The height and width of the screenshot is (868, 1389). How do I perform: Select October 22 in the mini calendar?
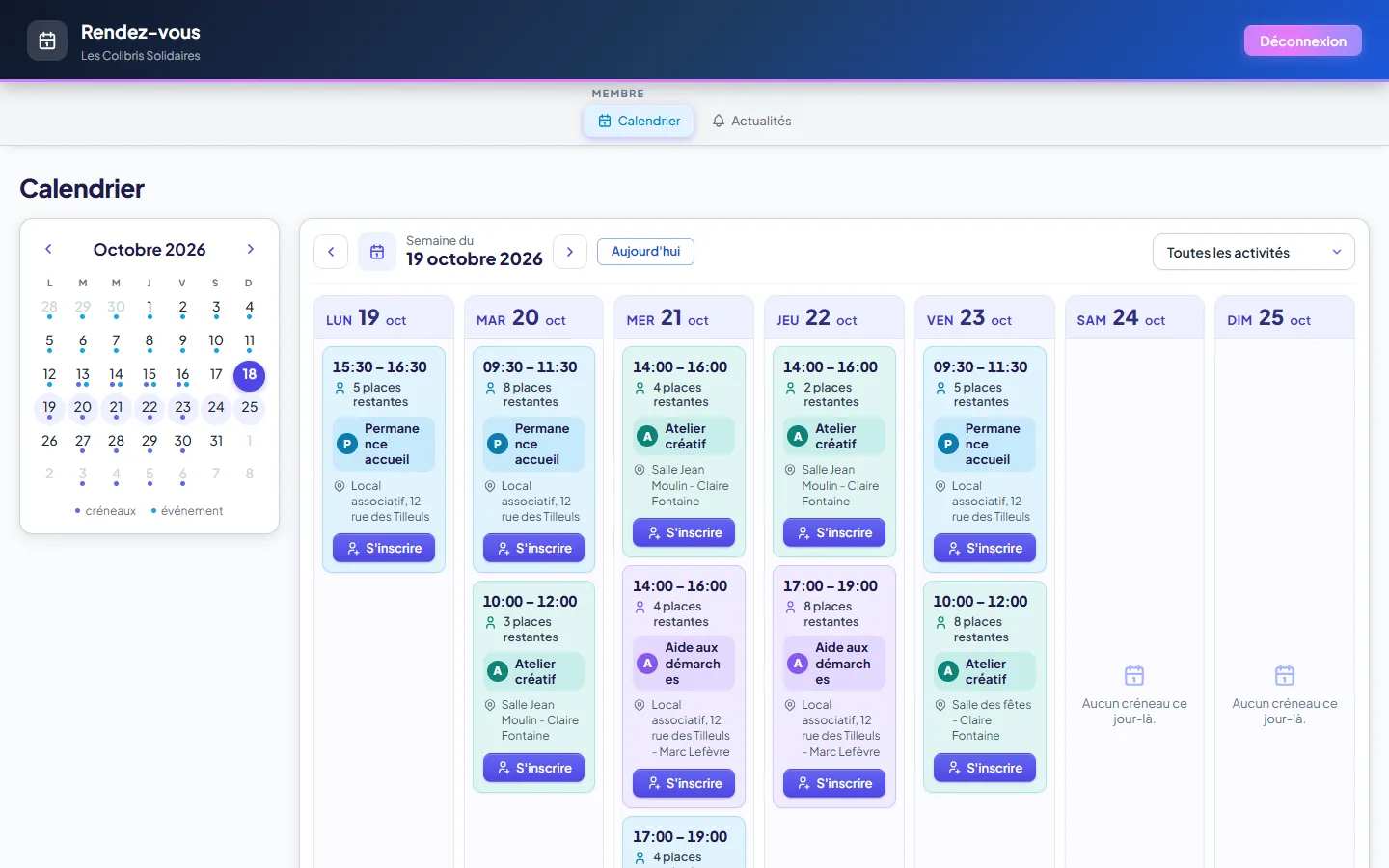(150, 408)
